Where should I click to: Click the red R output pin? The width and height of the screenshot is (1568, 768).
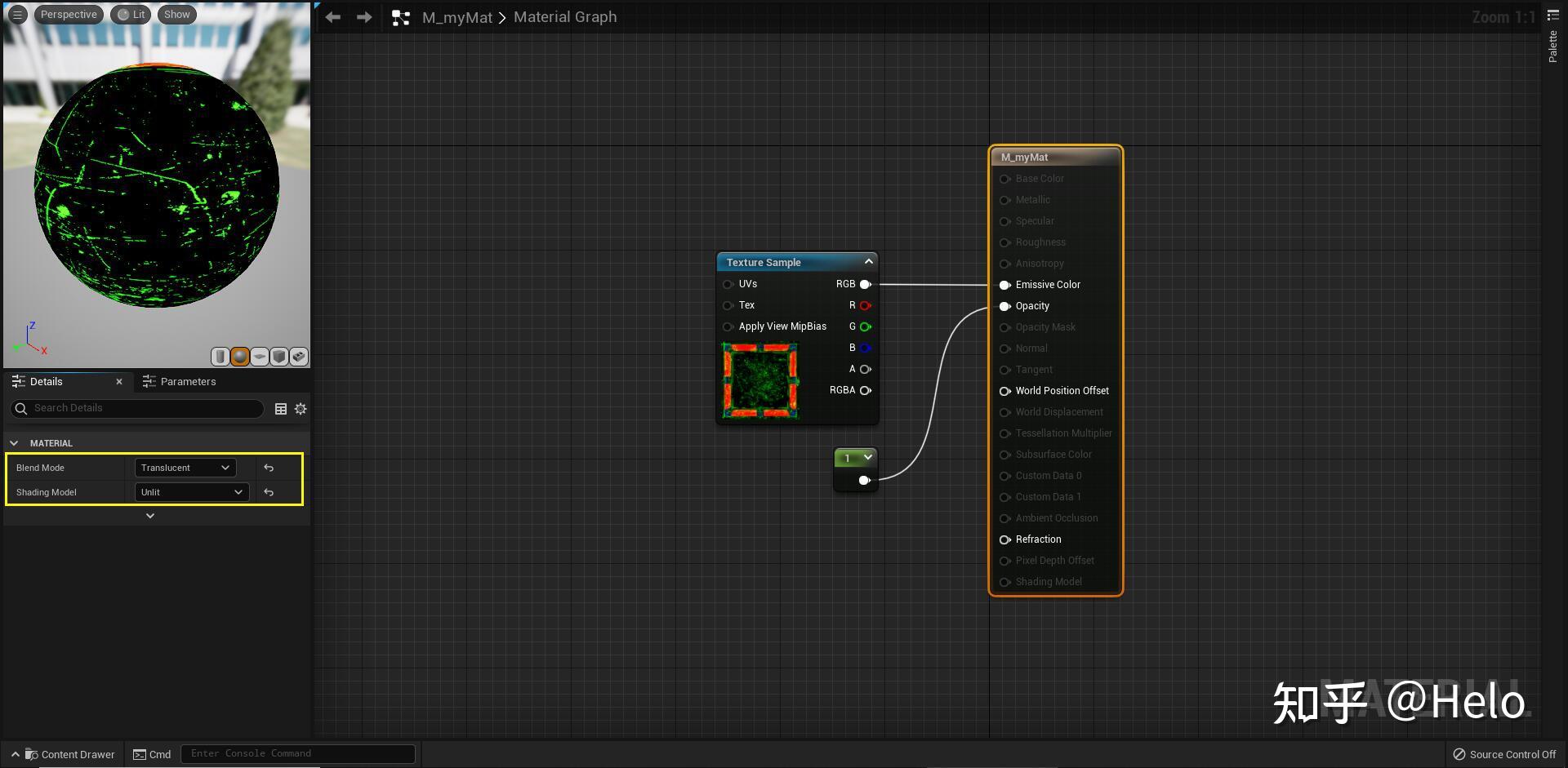[866, 305]
